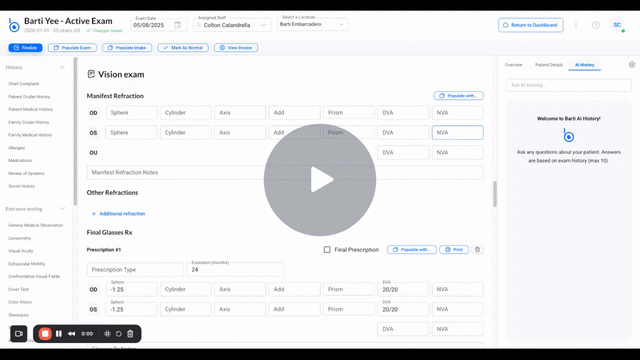Open Chief Complaint in sidebar
Image resolution: width=640 pixels, height=360 pixels.
pyautogui.click(x=24, y=84)
